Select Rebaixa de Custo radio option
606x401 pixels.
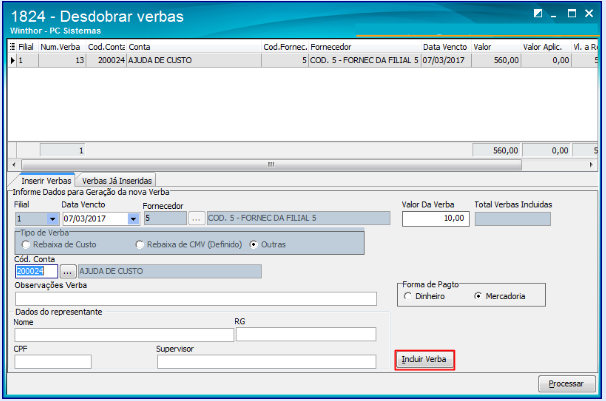(x=26, y=245)
